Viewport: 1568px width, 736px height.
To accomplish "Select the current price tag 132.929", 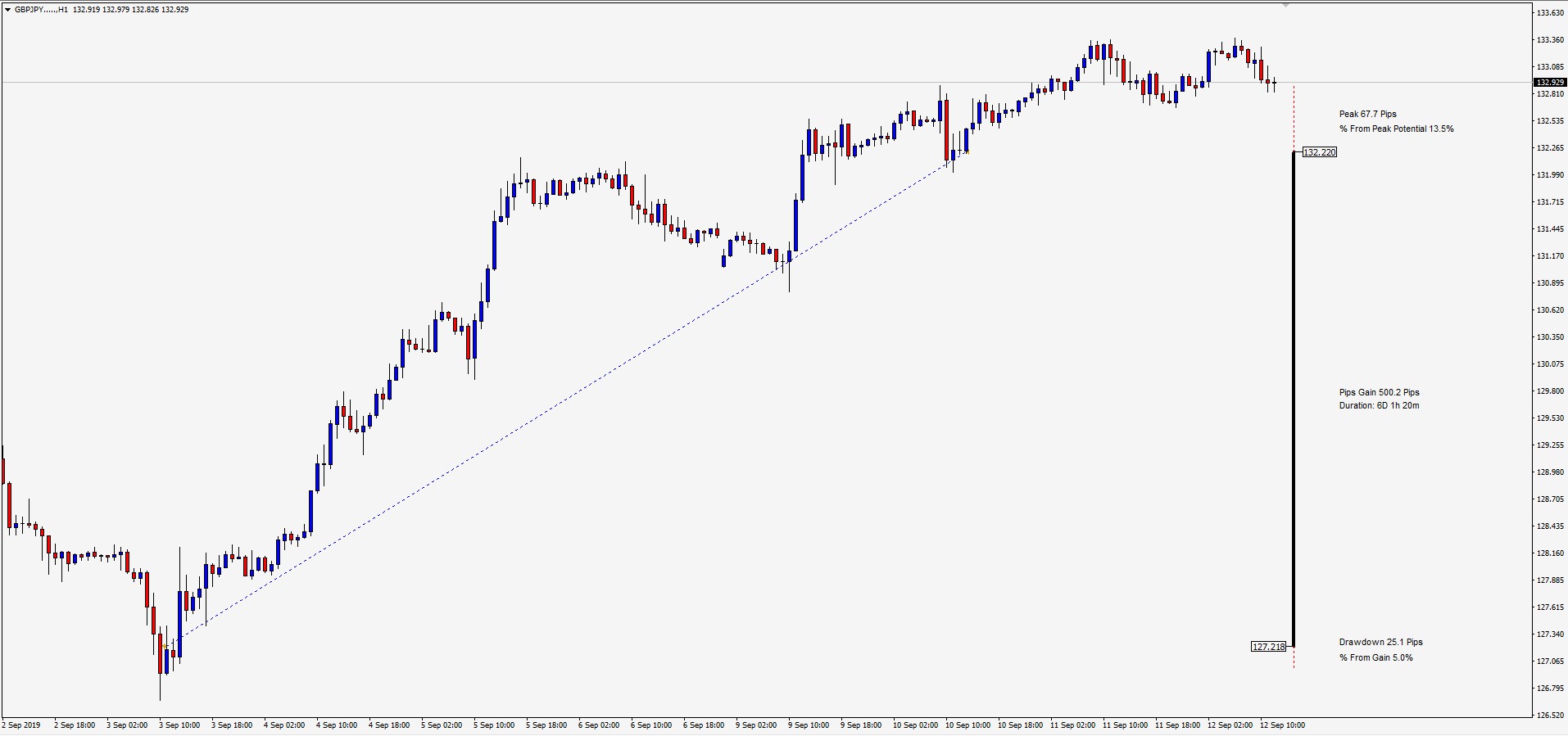I will click(1550, 83).
